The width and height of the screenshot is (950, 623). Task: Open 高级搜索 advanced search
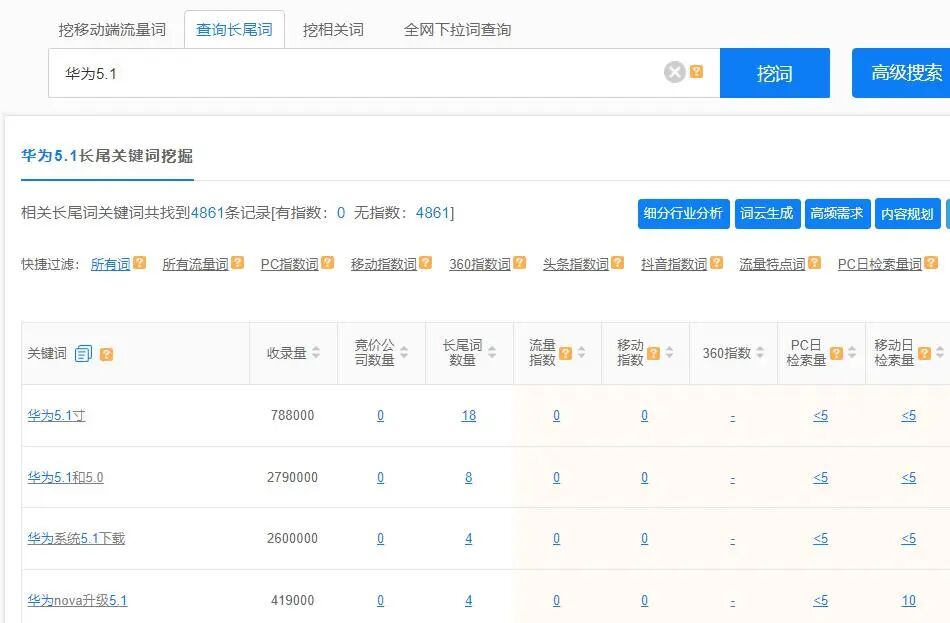point(901,73)
